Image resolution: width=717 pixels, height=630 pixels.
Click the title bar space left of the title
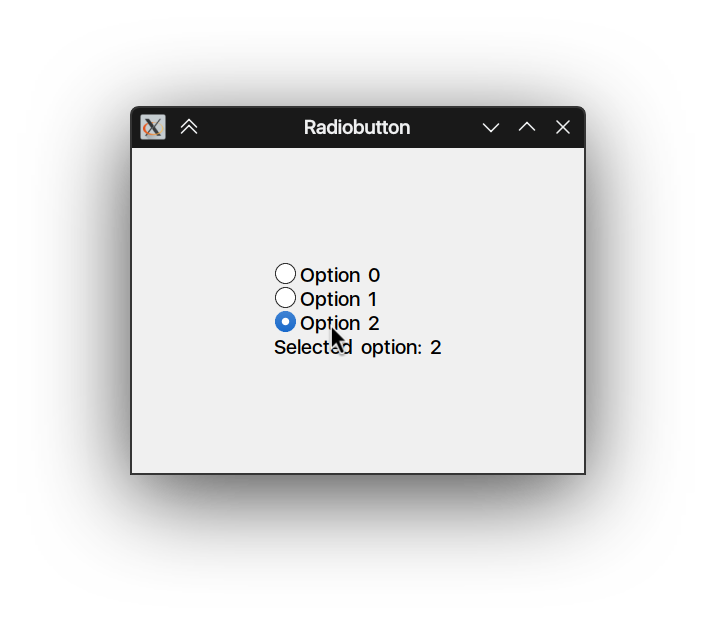point(250,127)
